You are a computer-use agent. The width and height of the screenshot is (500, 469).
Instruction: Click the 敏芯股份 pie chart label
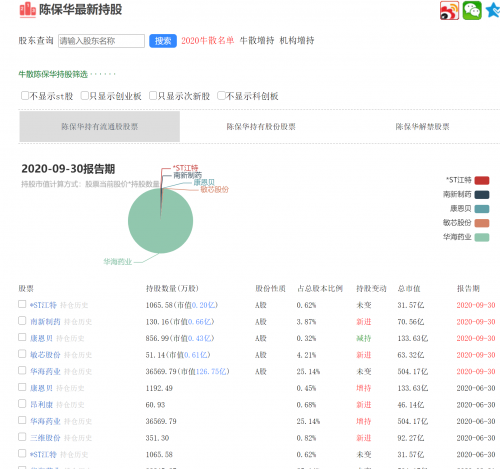[x=214, y=190]
